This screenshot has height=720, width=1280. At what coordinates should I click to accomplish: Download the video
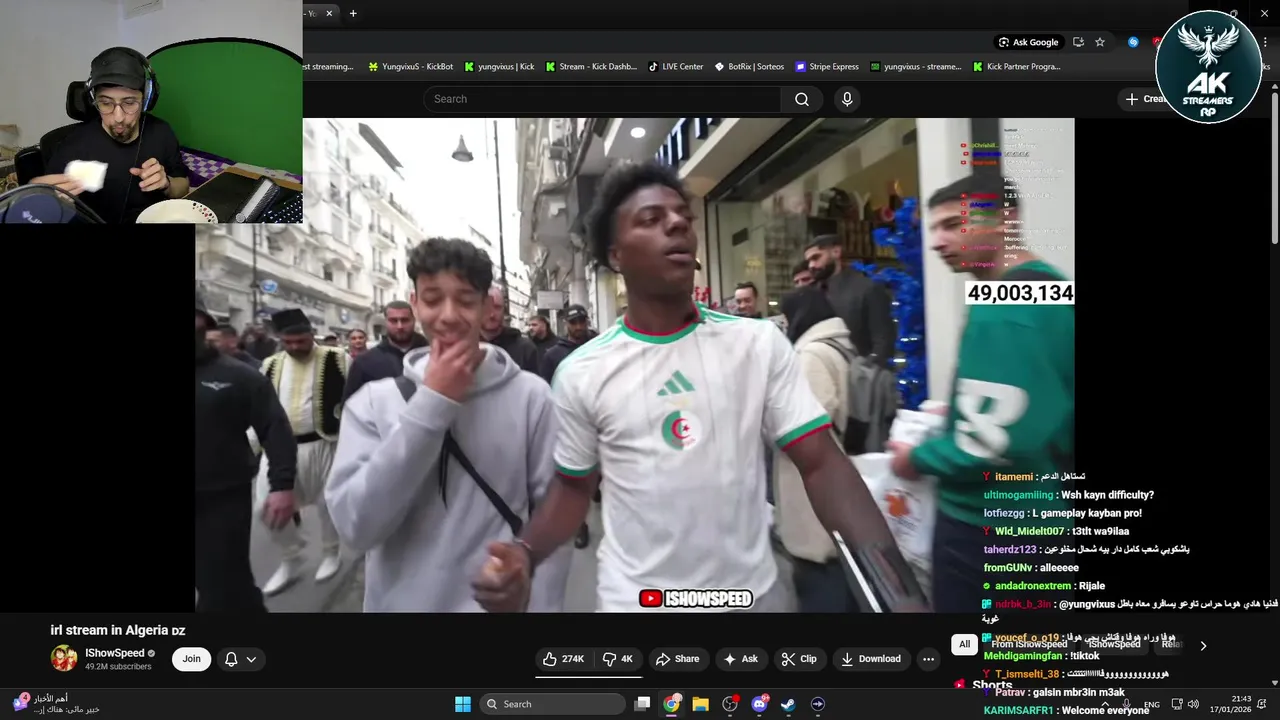coord(871,659)
